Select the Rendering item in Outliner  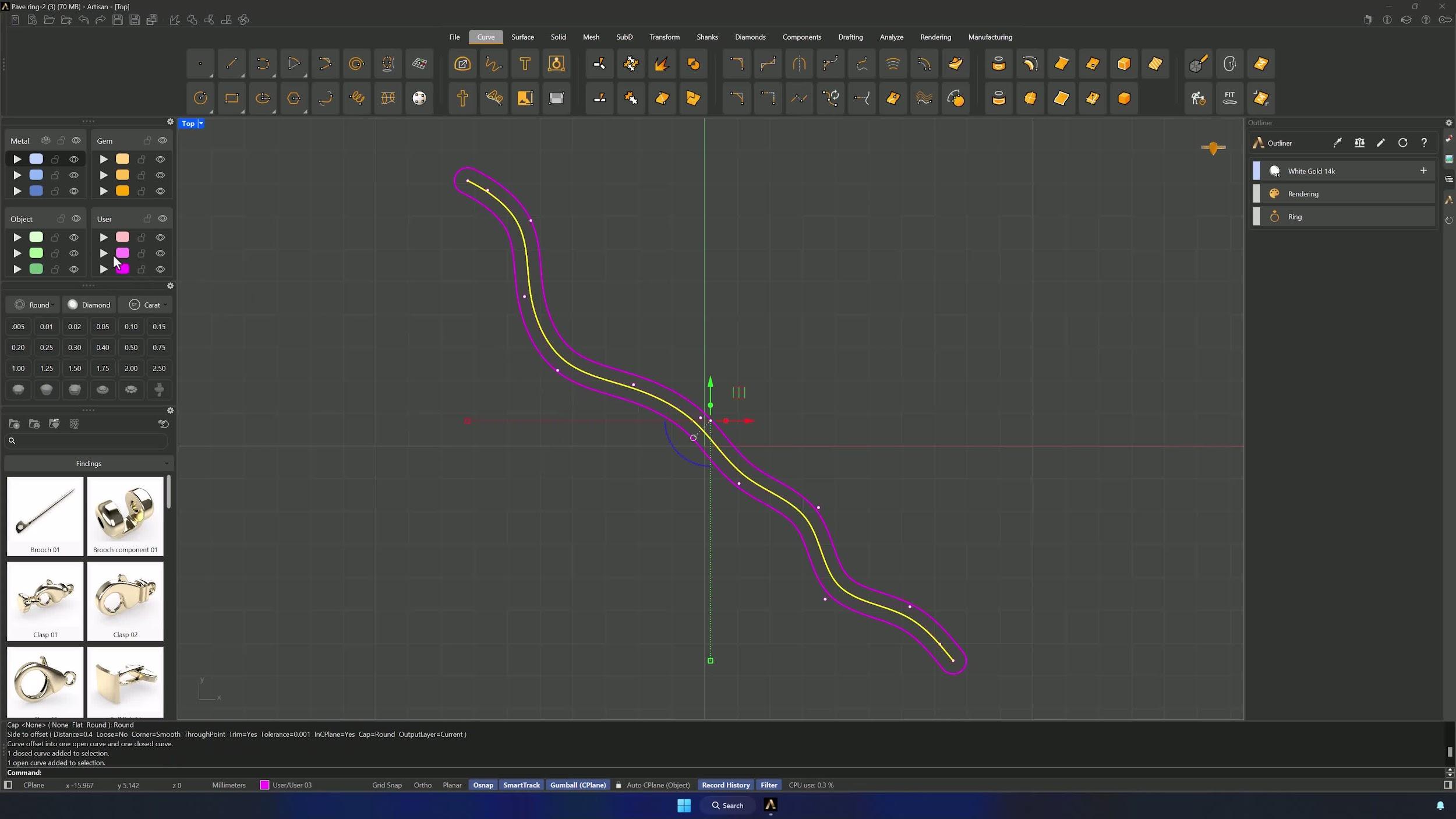point(1343,194)
